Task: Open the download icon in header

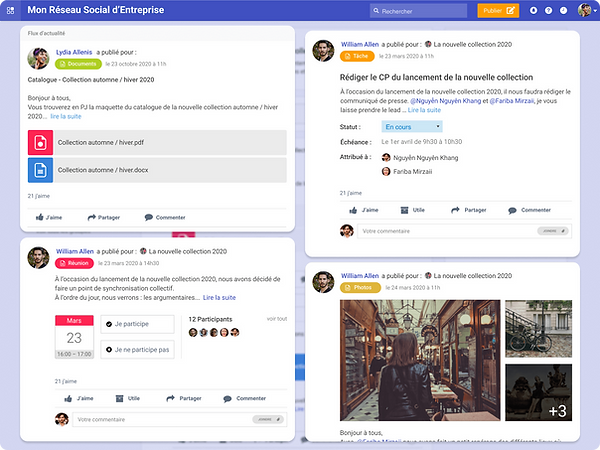Action: click(x=533, y=11)
